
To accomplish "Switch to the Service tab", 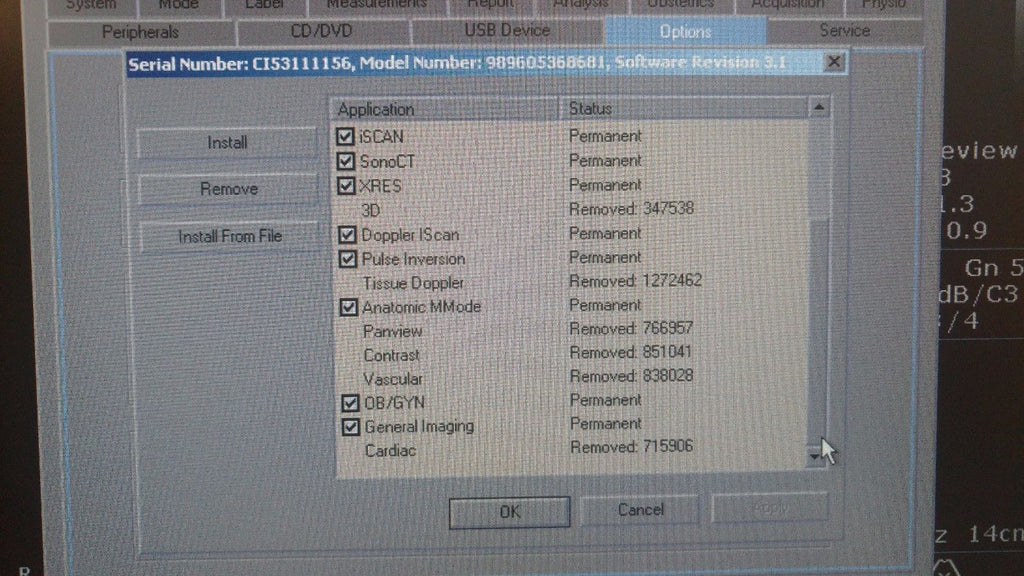I will pos(844,31).
